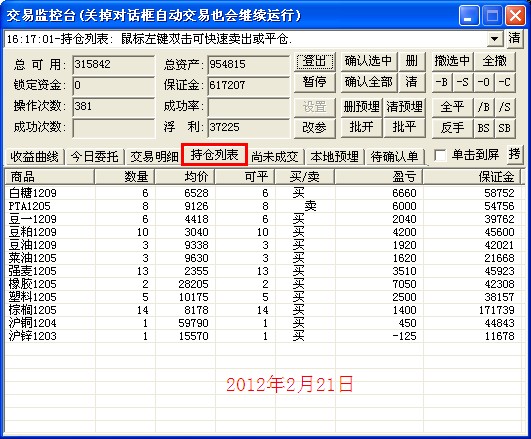The width and height of the screenshot is (531, 439).
Task: Click the 暂停 pause button
Action: coord(315,82)
